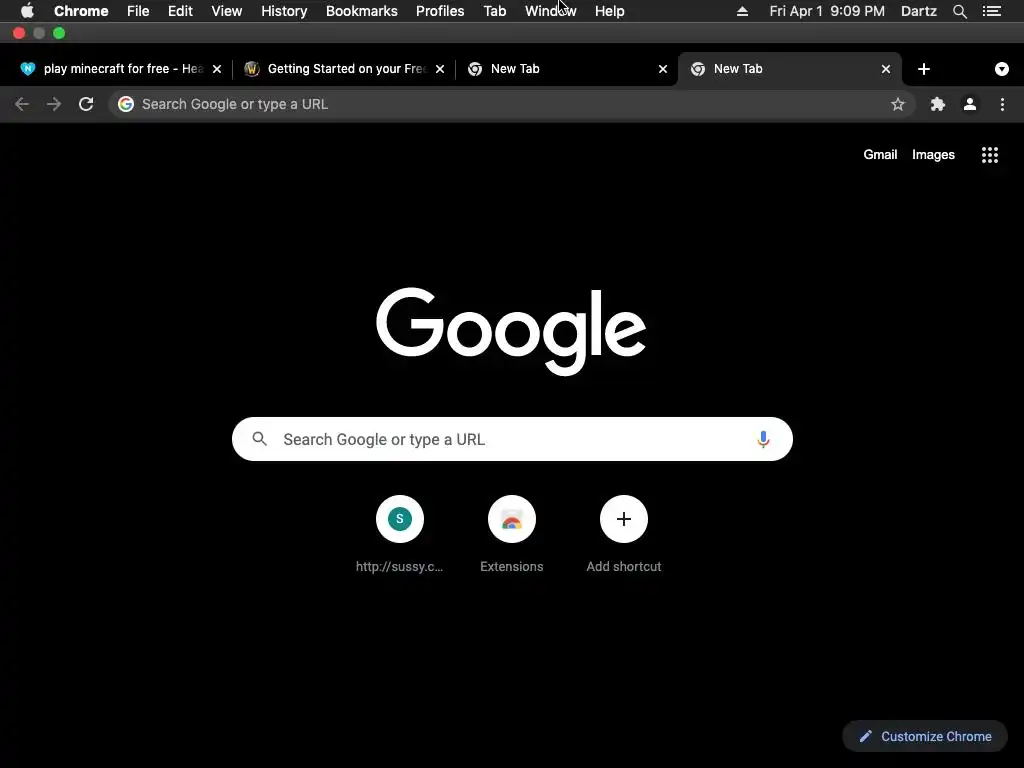This screenshot has height=768, width=1024.
Task: Click the red close window button
Action: pyautogui.click(x=19, y=33)
